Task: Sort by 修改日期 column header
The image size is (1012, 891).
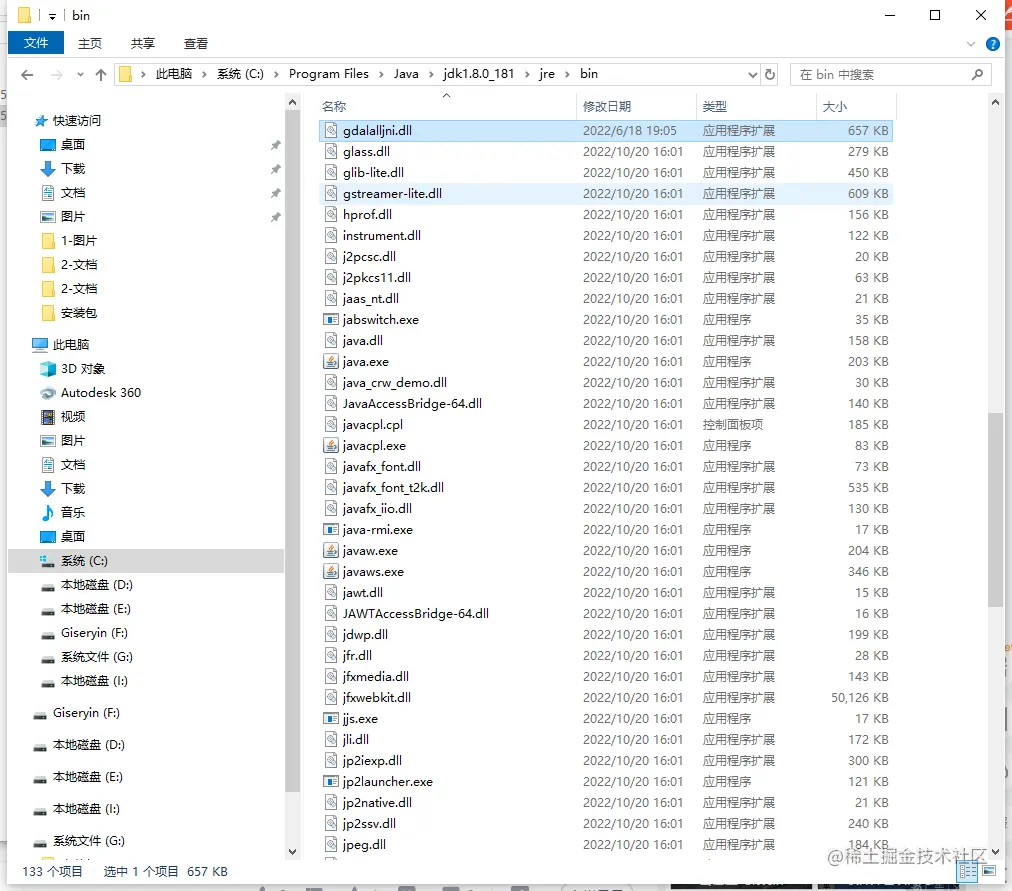Action: (x=636, y=106)
